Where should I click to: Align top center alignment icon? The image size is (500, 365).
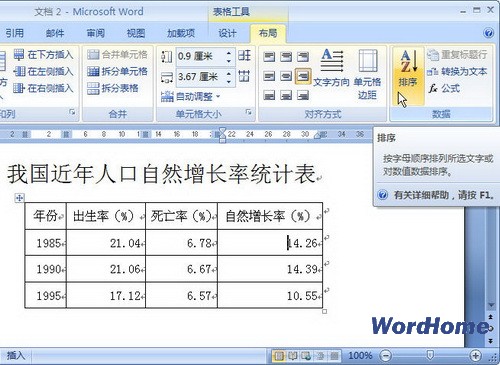286,57
